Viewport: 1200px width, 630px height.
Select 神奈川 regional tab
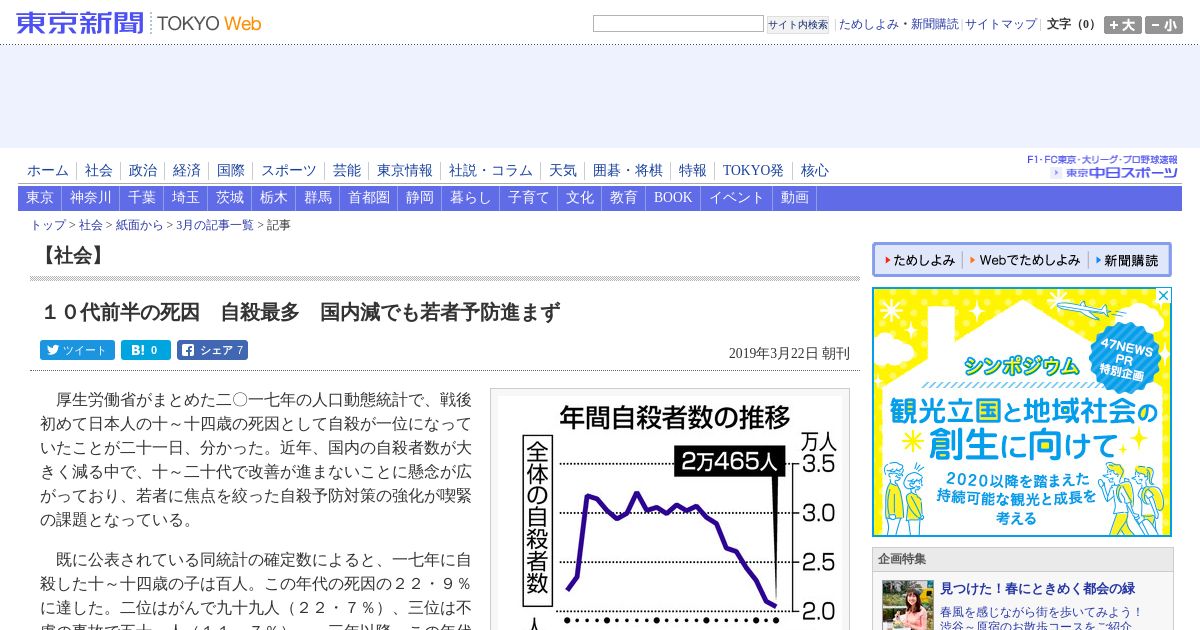(91, 198)
